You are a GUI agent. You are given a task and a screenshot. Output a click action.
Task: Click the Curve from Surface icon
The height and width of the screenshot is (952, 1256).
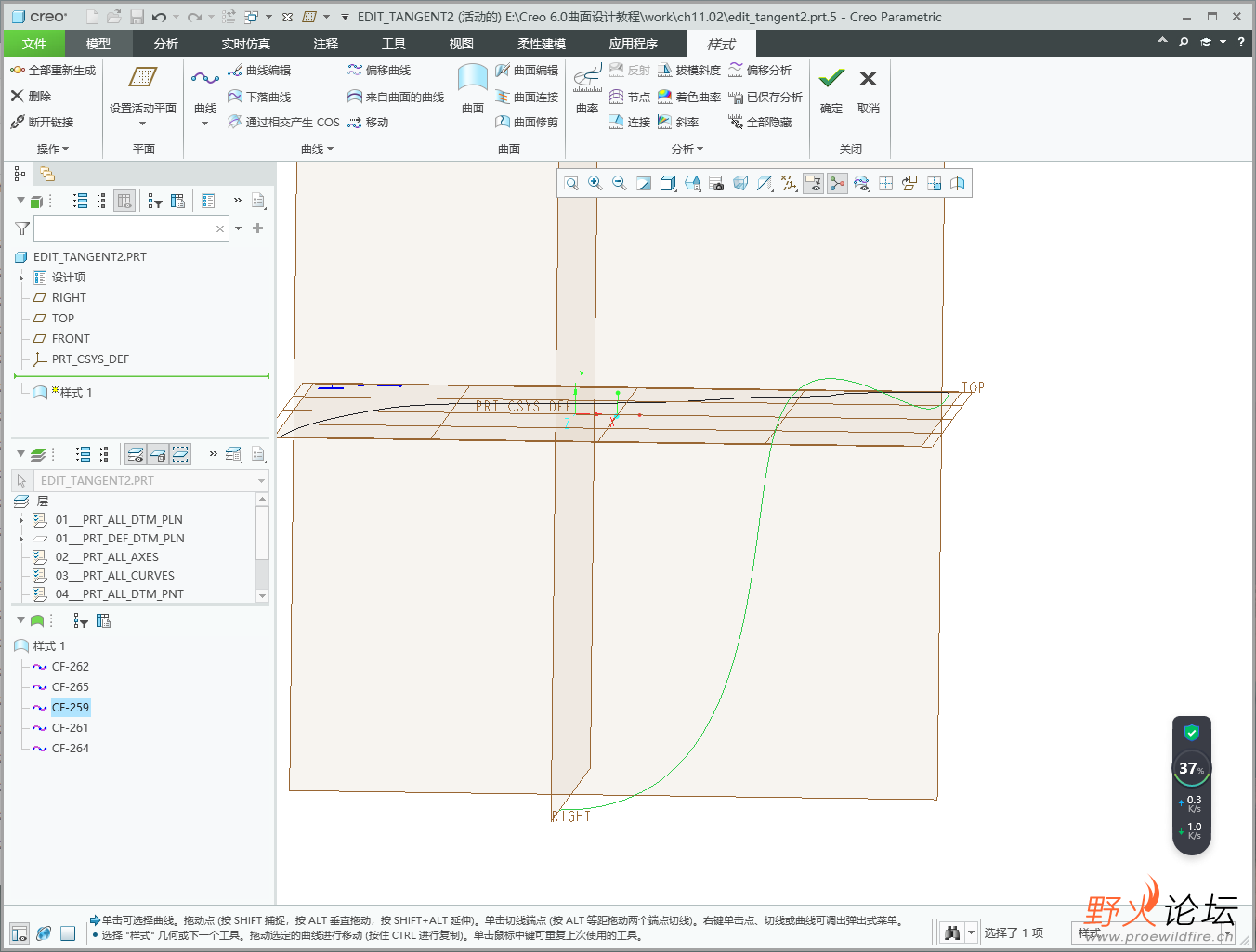tap(355, 97)
